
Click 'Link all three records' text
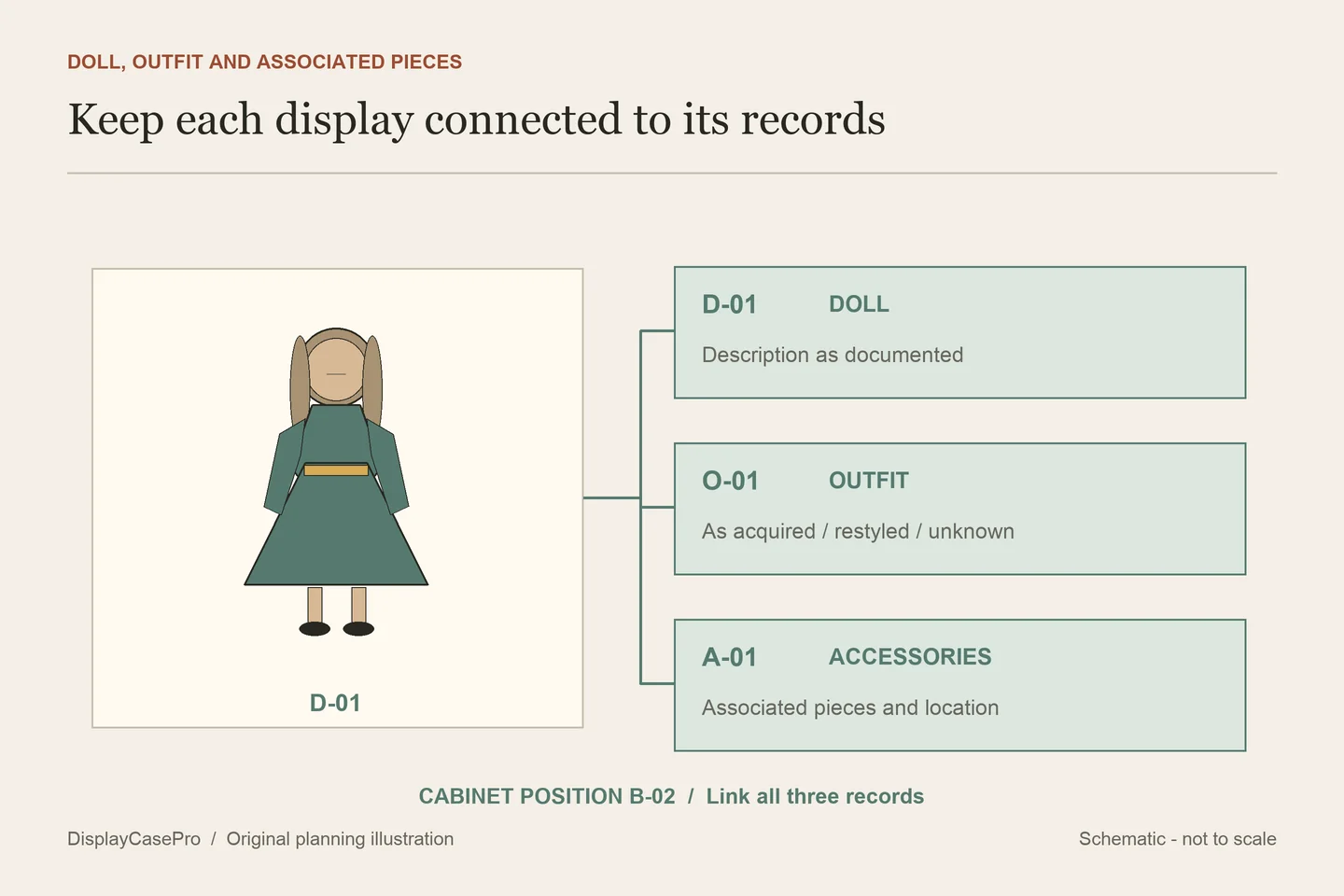pyautogui.click(x=815, y=796)
